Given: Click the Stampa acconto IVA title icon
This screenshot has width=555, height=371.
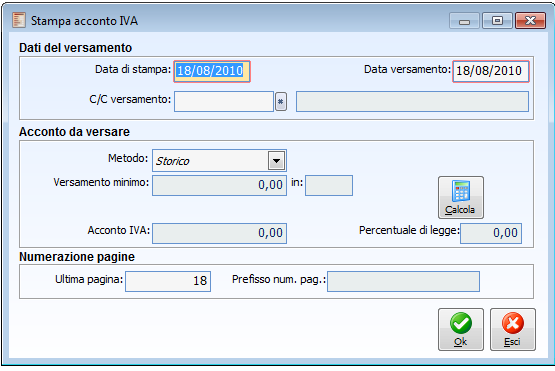Looking at the screenshot, I should 19,20.
